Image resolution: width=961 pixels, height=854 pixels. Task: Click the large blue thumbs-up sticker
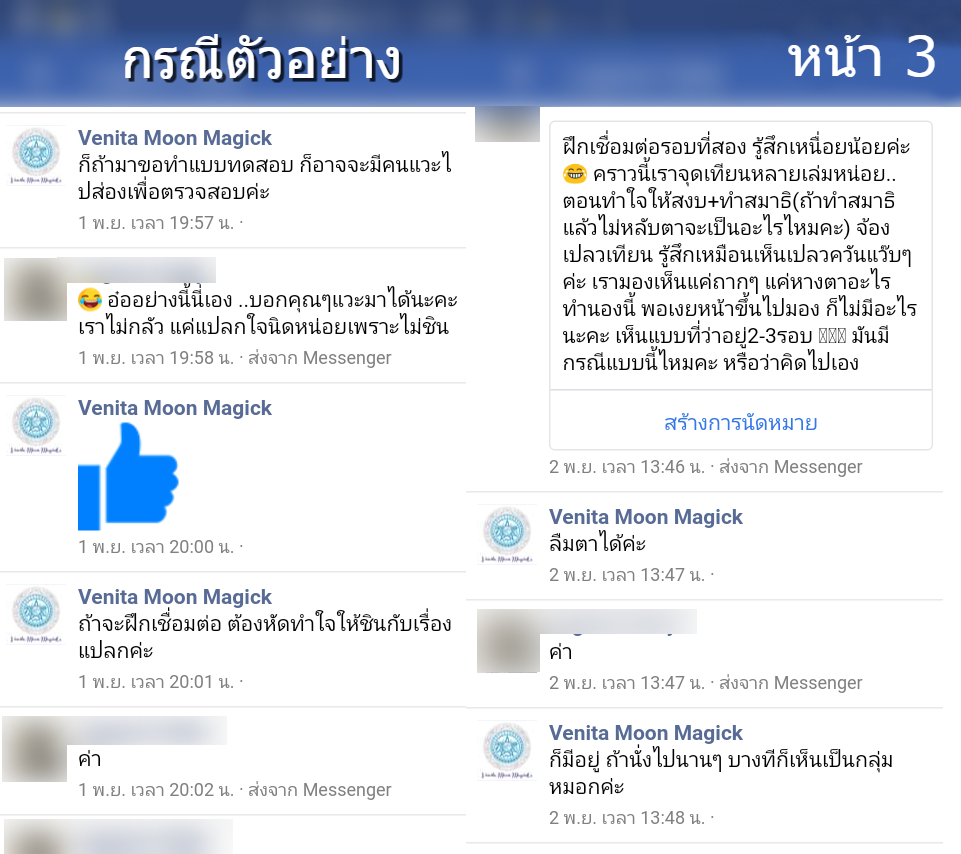(128, 476)
